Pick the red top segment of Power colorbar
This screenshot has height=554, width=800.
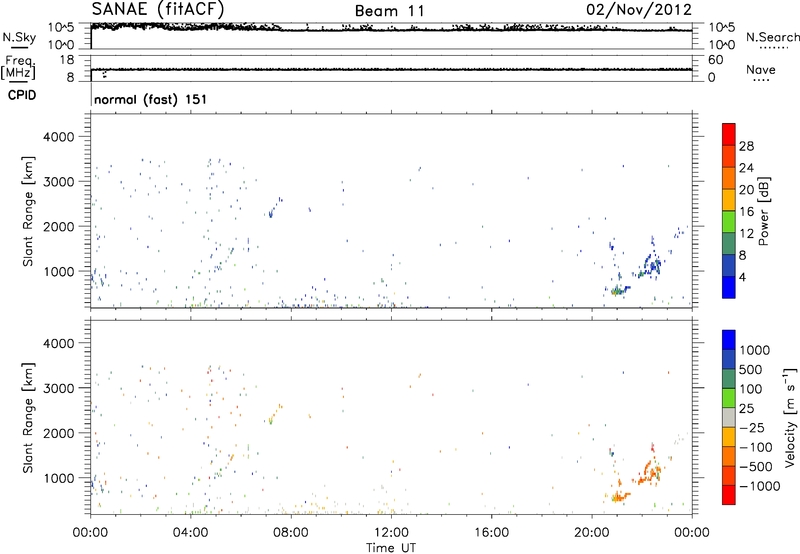[729, 134]
